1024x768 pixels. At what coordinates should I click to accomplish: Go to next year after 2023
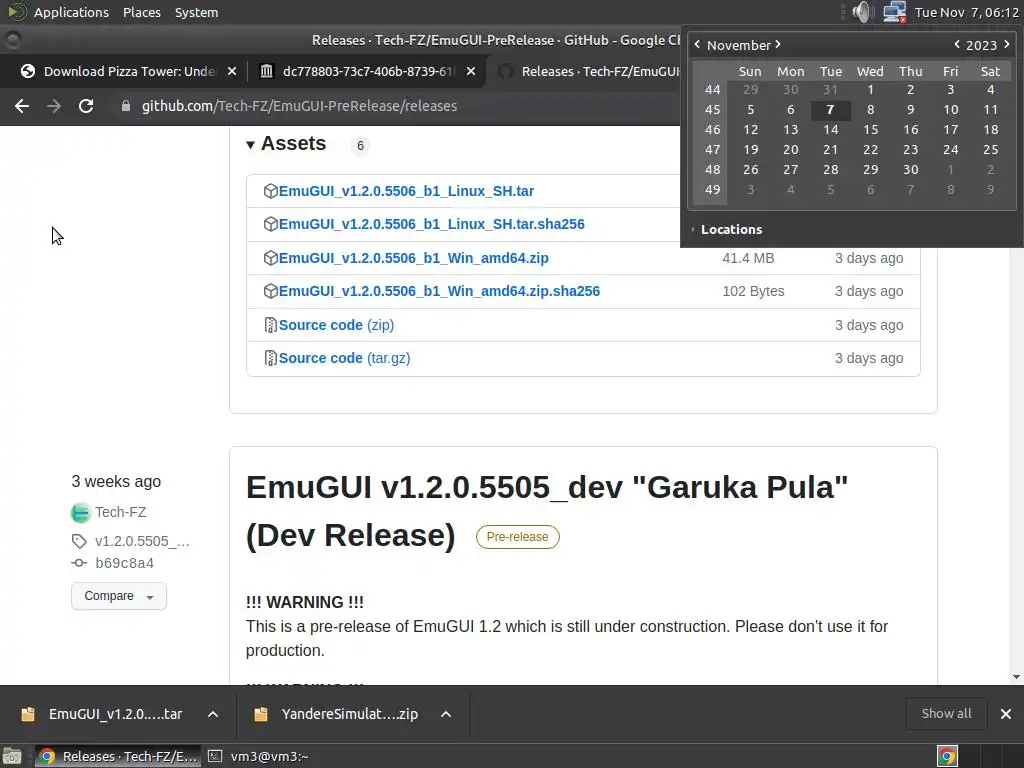click(1006, 44)
